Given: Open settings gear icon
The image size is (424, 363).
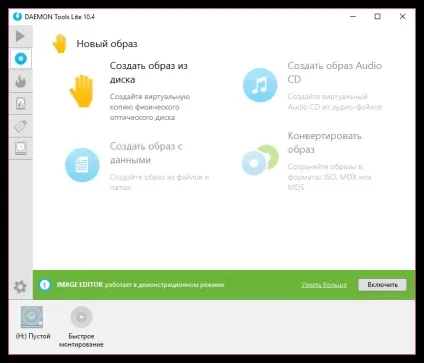Looking at the screenshot, I should pyautogui.click(x=20, y=287).
